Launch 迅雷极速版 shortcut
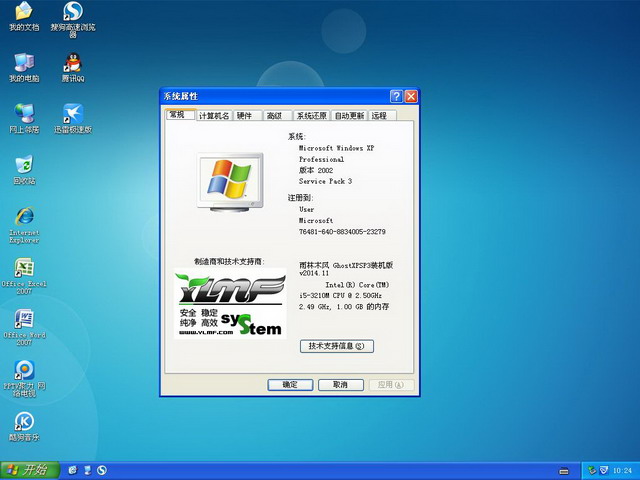The width and height of the screenshot is (640, 480). point(73,114)
